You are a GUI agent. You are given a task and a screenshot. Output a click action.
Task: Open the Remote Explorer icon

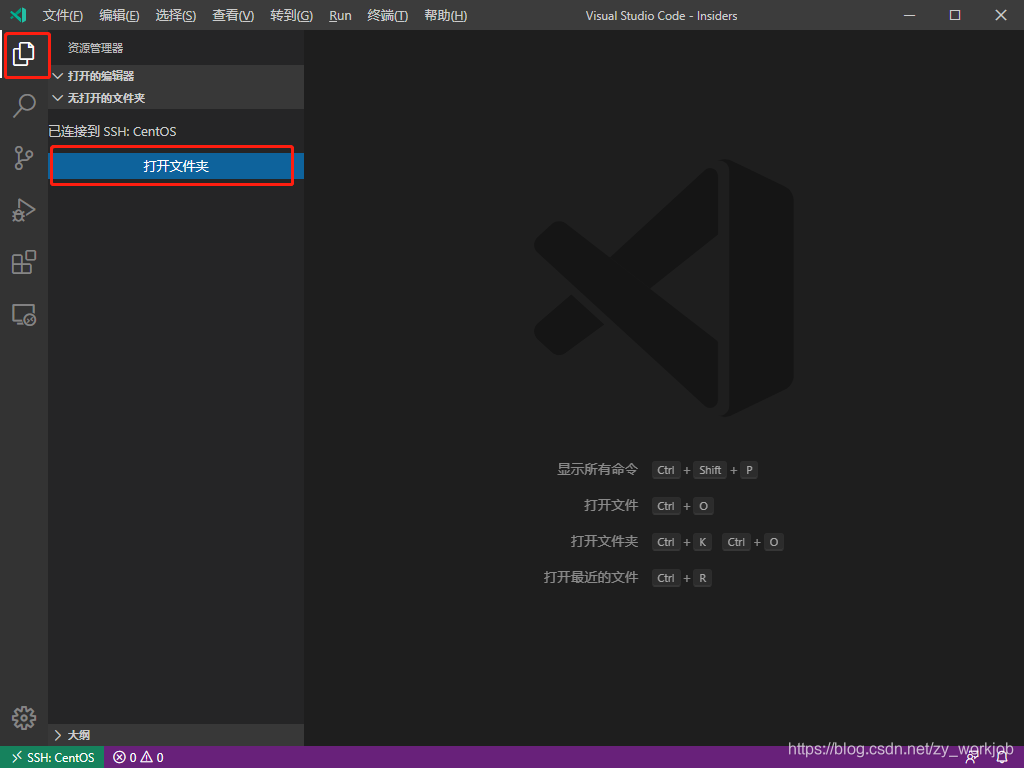24,315
